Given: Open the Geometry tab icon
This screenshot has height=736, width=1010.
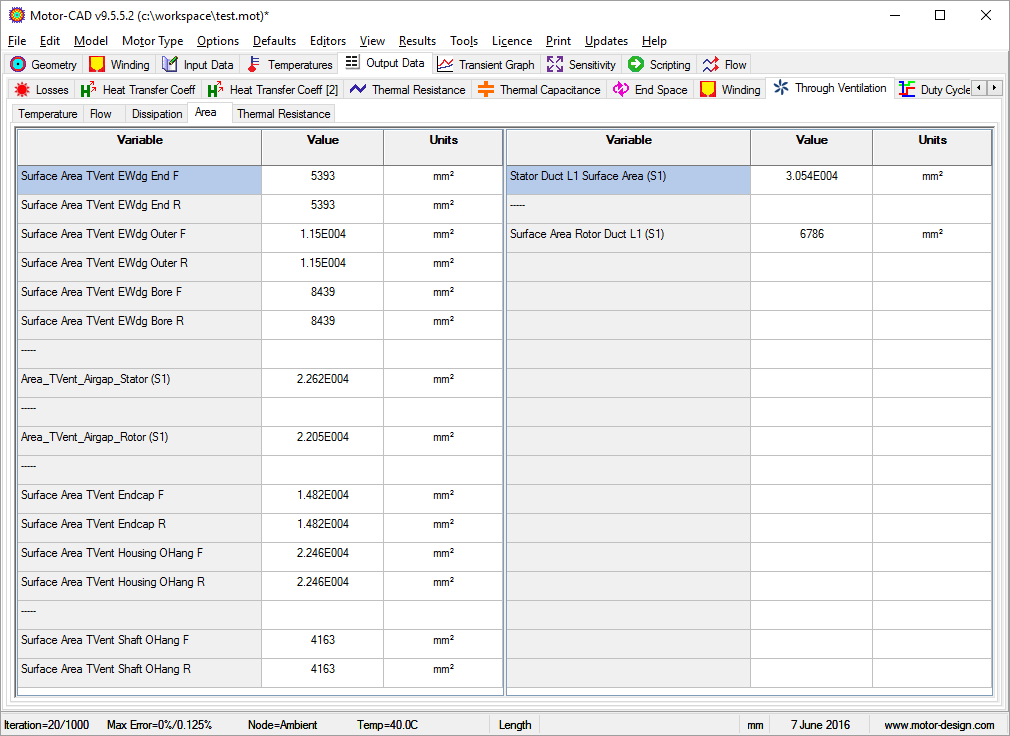Looking at the screenshot, I should click(17, 64).
